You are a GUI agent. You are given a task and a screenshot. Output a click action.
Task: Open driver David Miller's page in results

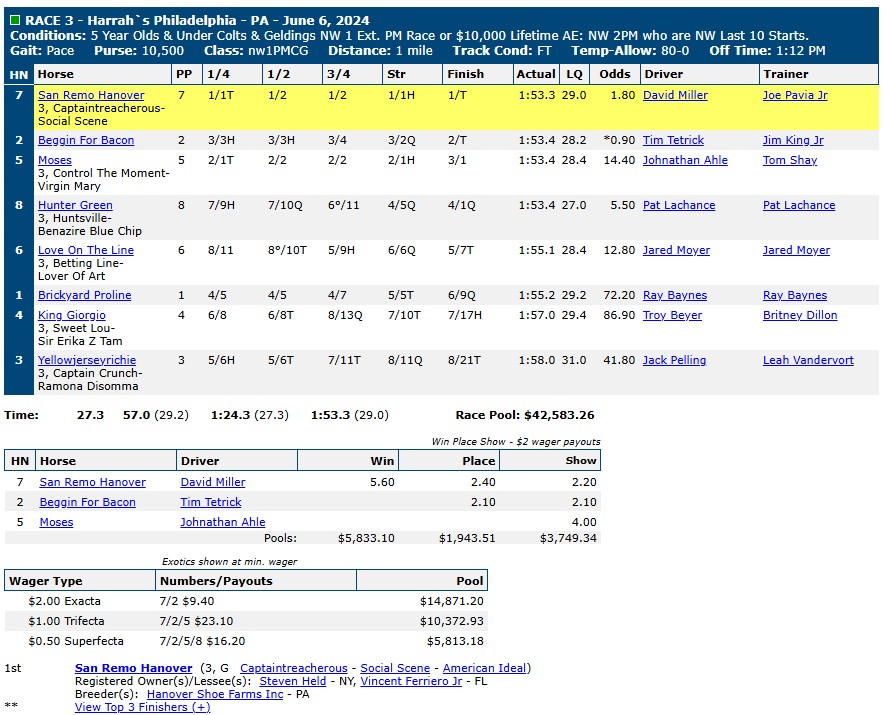[x=675, y=95]
